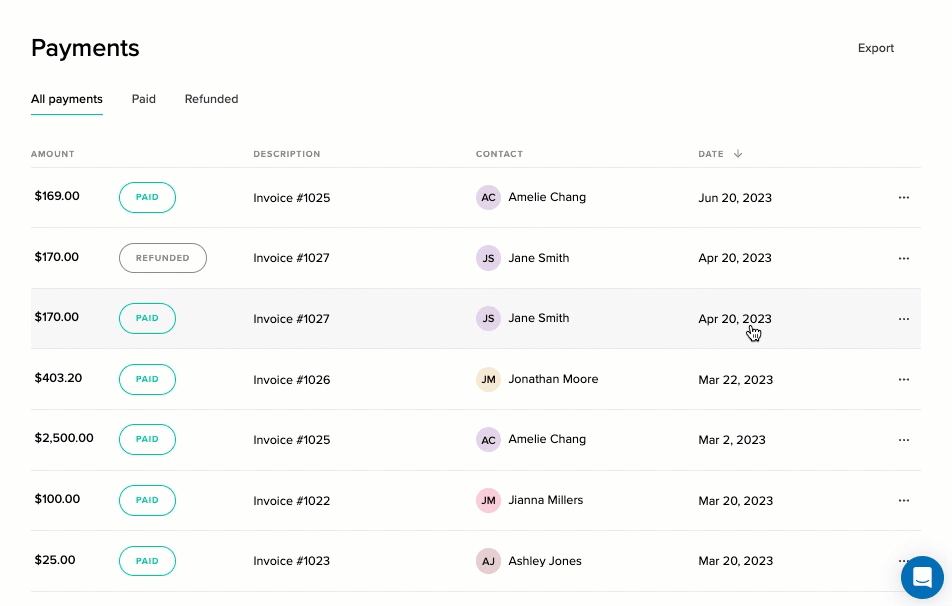Open Invoice #1022 description
This screenshot has width=952, height=606.
(x=291, y=501)
